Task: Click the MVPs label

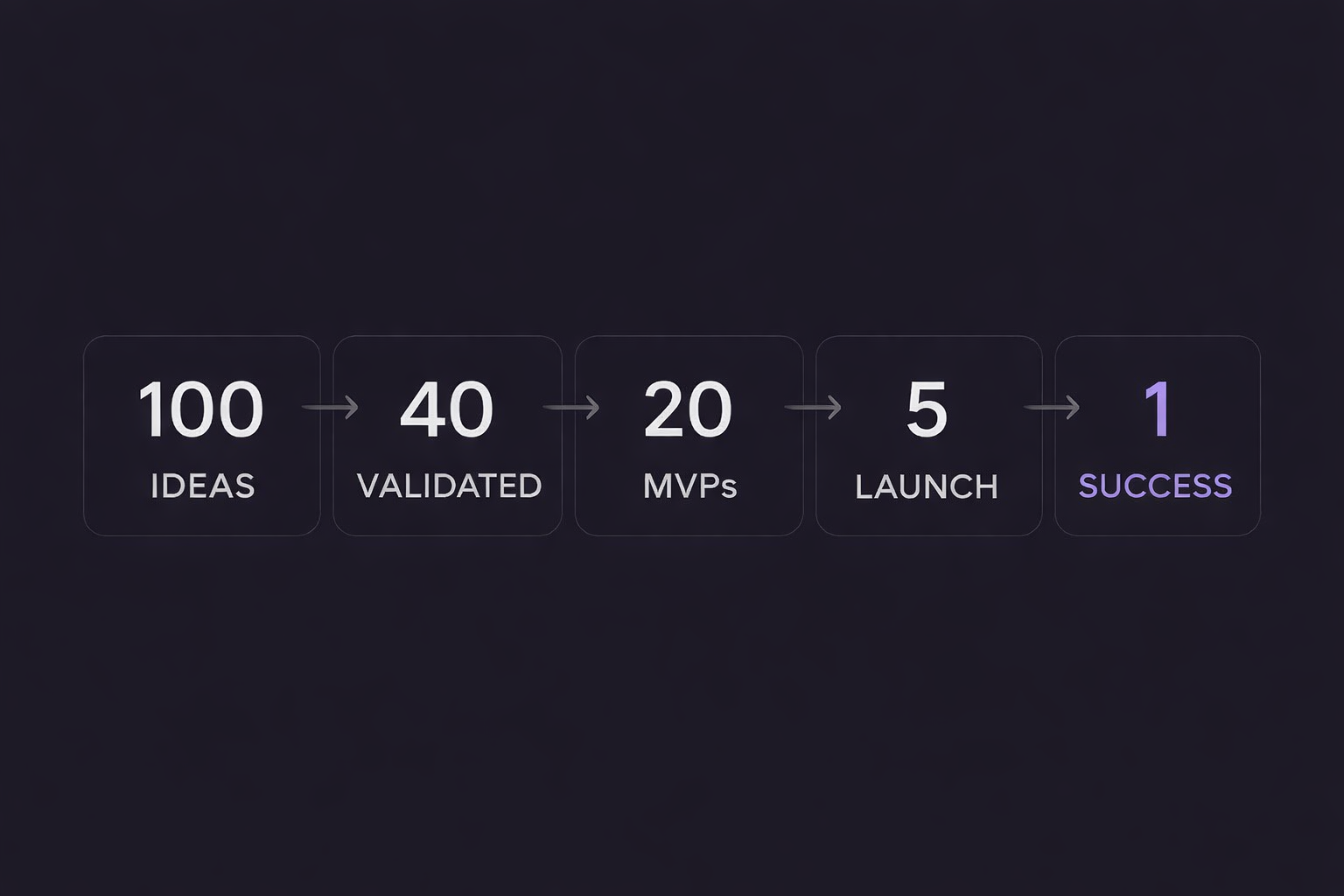Action: click(689, 486)
